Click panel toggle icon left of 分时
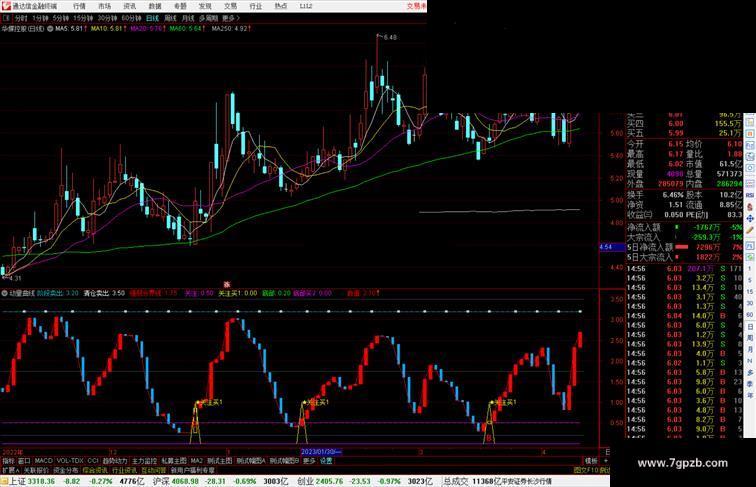The width and height of the screenshot is (756, 487). [x=6, y=18]
